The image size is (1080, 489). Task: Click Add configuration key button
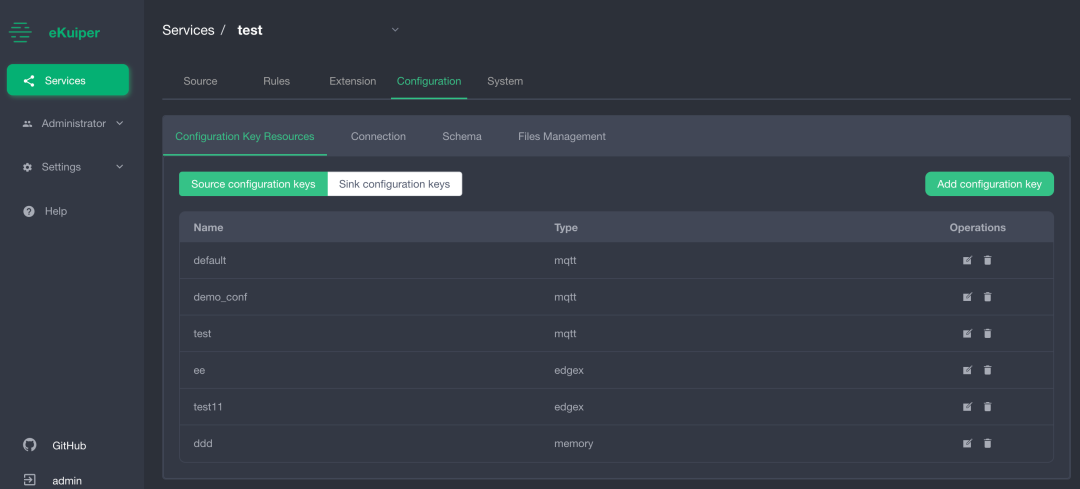click(989, 184)
